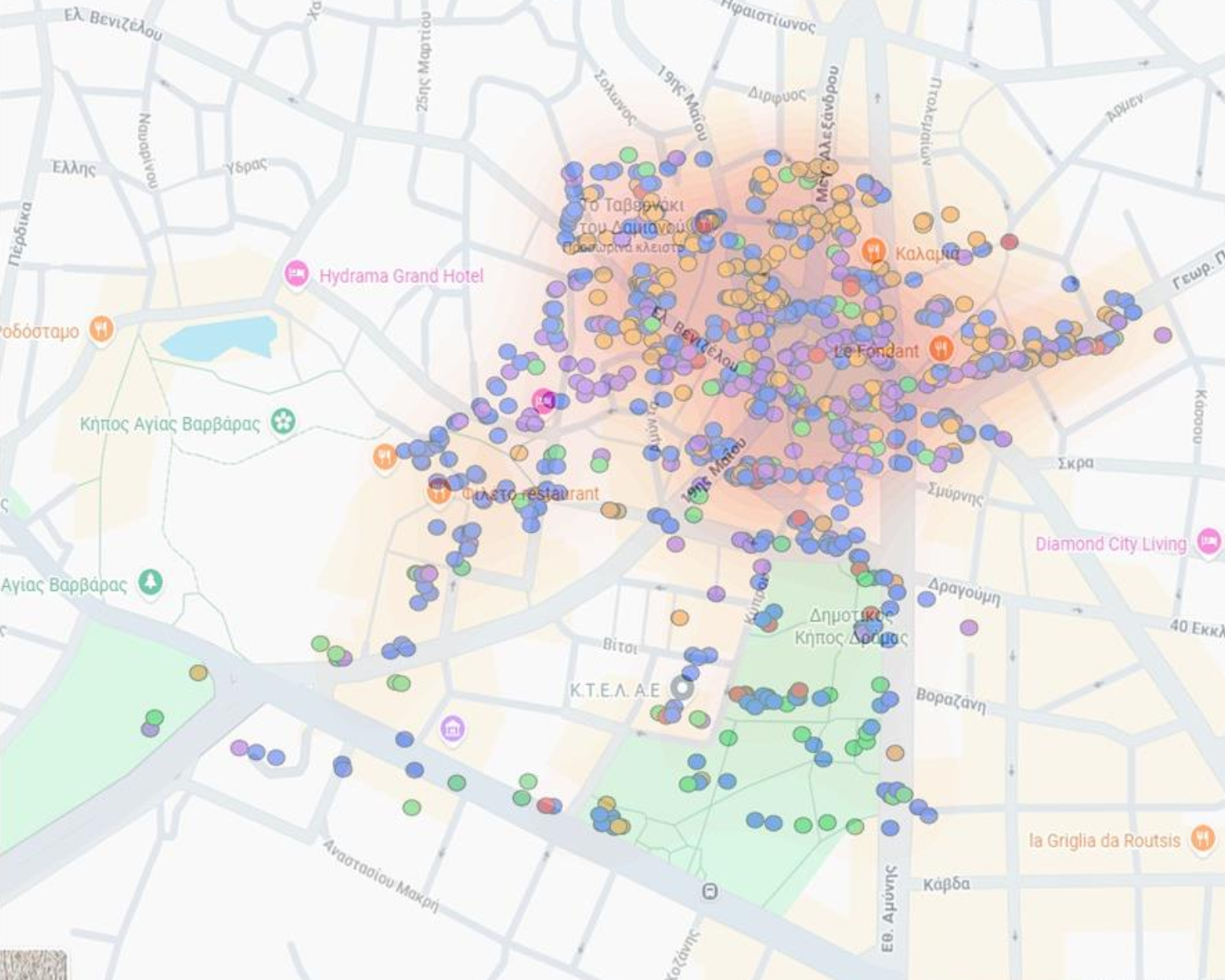Click the Diamond City Living label
This screenshot has height=980, width=1225.
tap(1110, 544)
